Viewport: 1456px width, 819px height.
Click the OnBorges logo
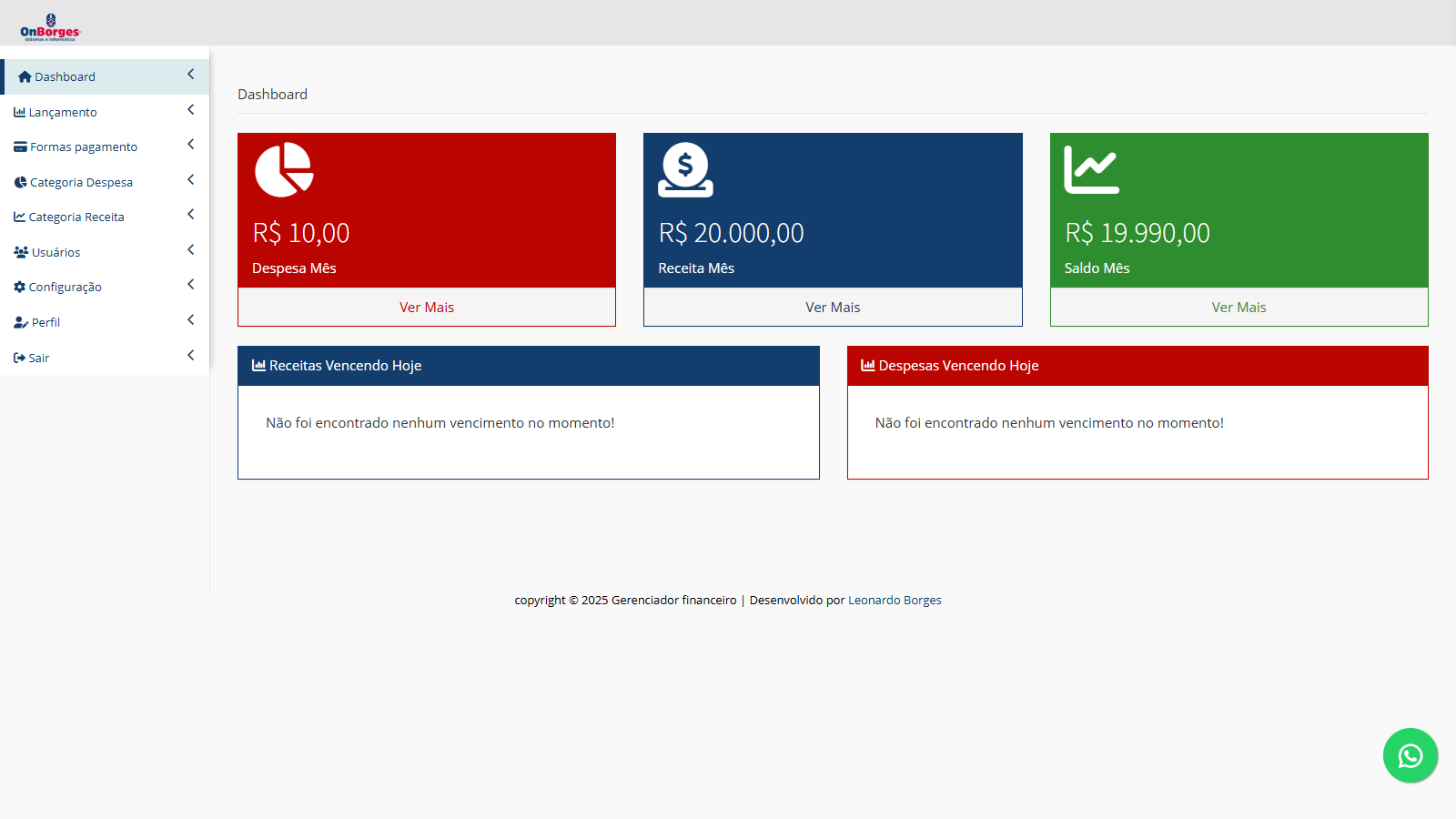tap(50, 27)
